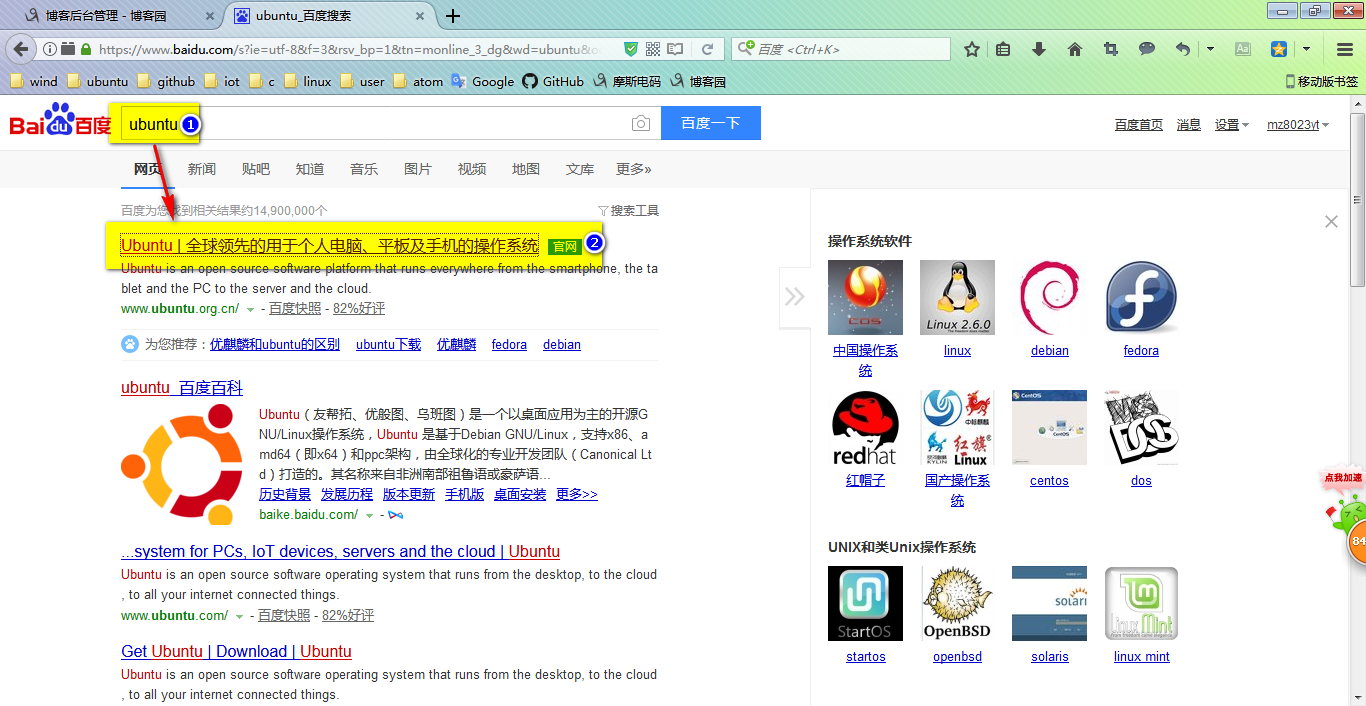The height and width of the screenshot is (706, 1366).
Task: Open the Get Ubuntu | Download result
Action: (236, 651)
